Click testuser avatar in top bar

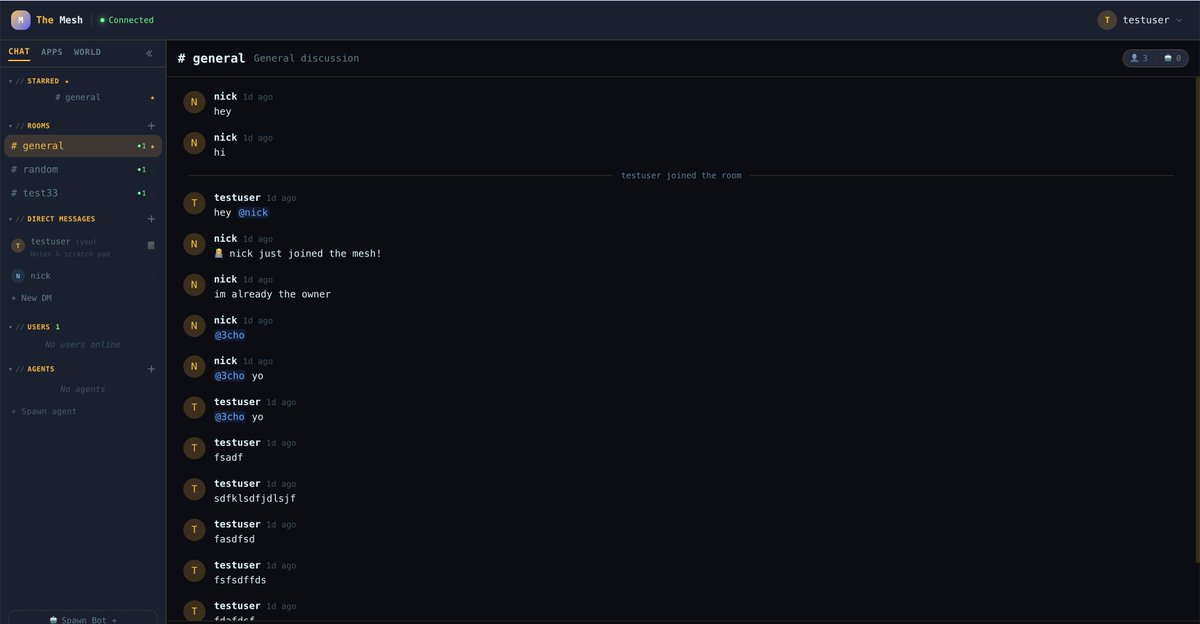(x=1107, y=20)
